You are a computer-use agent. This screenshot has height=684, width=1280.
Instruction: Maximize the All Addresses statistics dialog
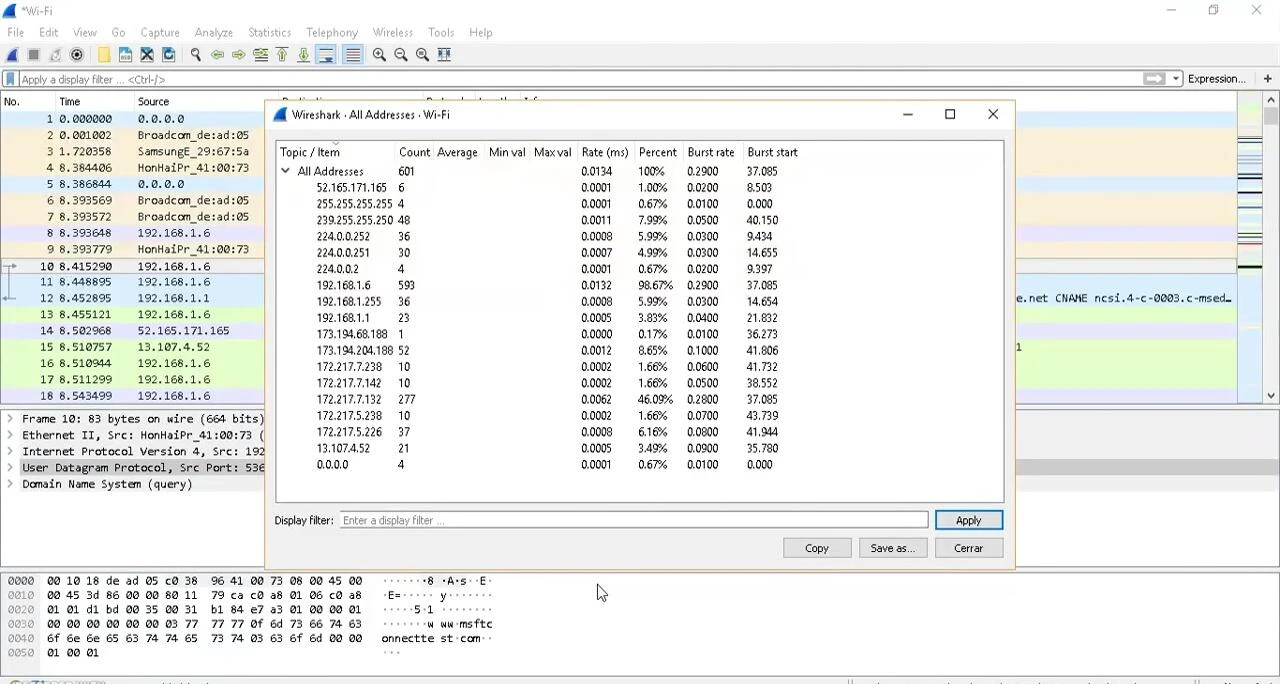pyautogui.click(x=950, y=114)
